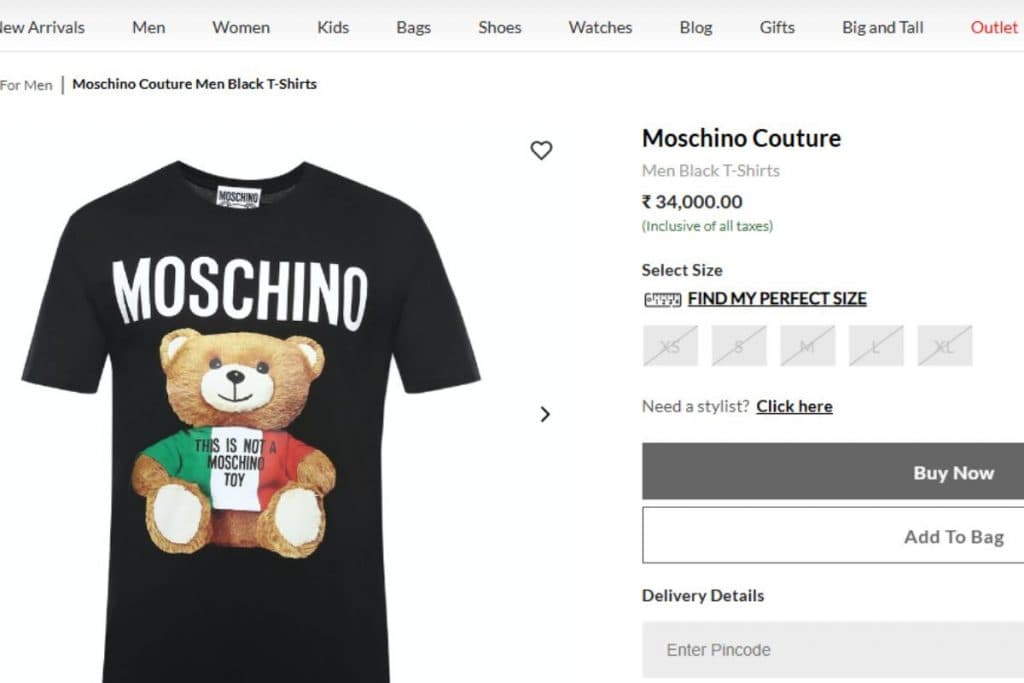Open the Women category menu

point(241,27)
